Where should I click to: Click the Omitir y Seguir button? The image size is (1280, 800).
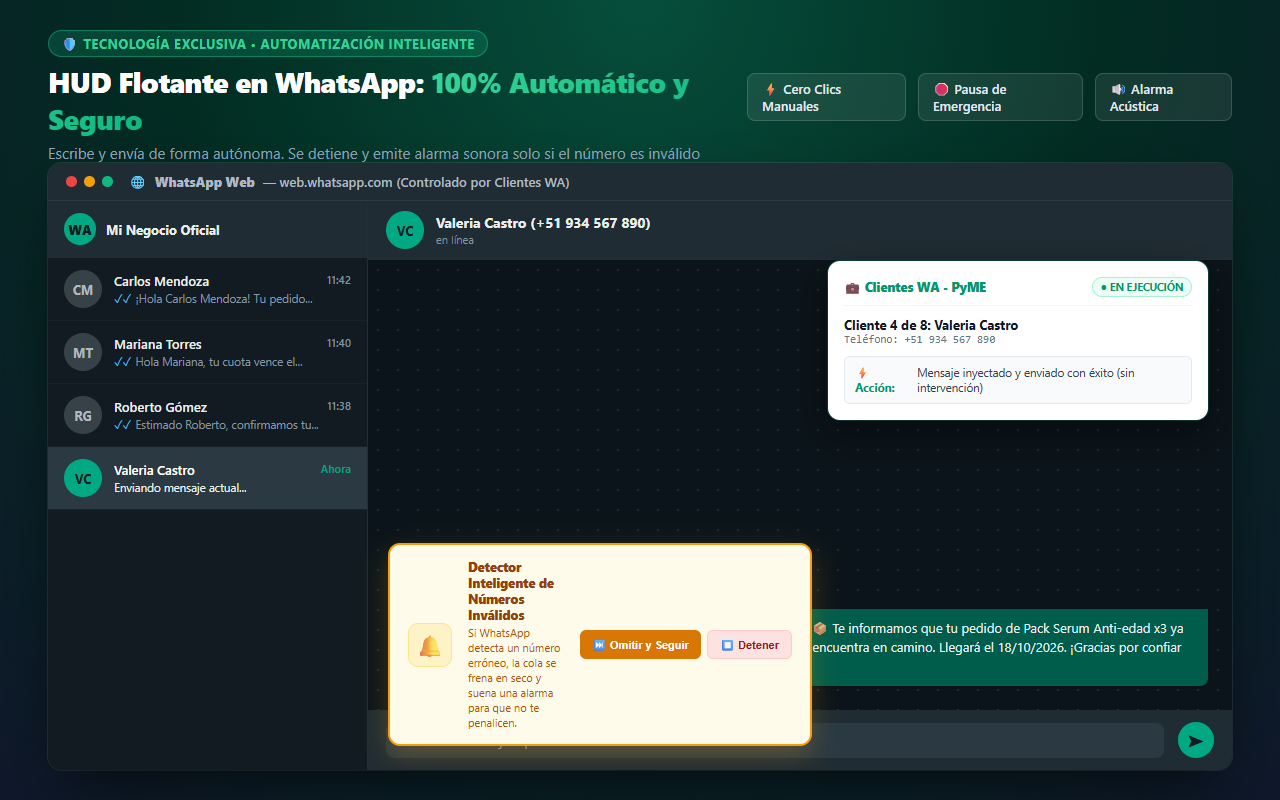pos(640,645)
